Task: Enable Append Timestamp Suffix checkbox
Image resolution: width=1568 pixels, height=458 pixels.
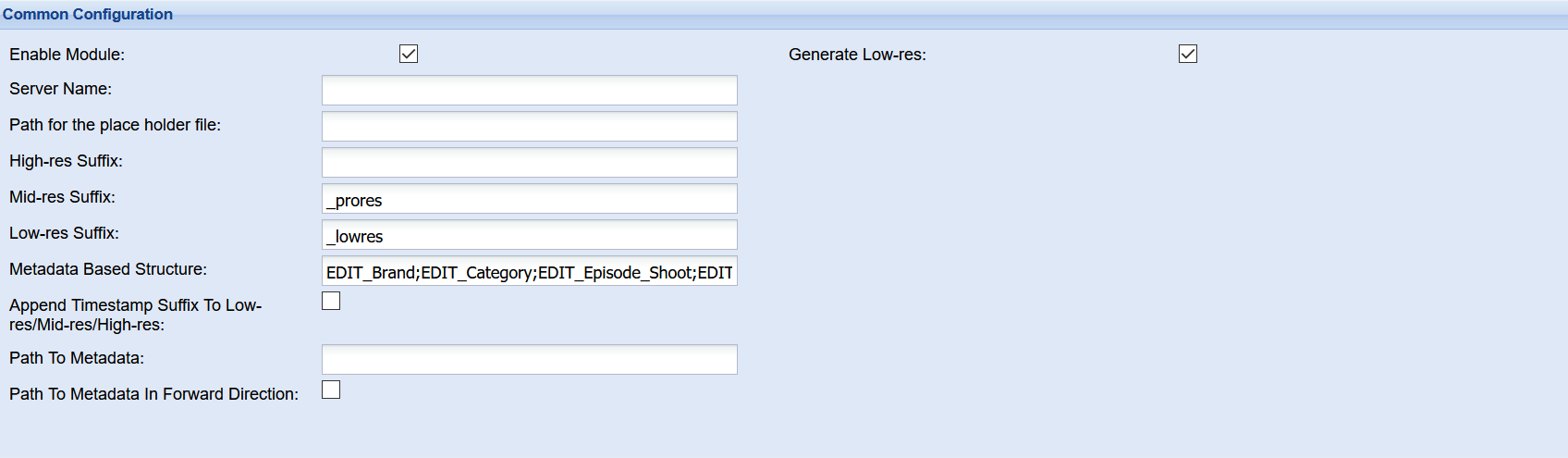Action: pyautogui.click(x=331, y=301)
